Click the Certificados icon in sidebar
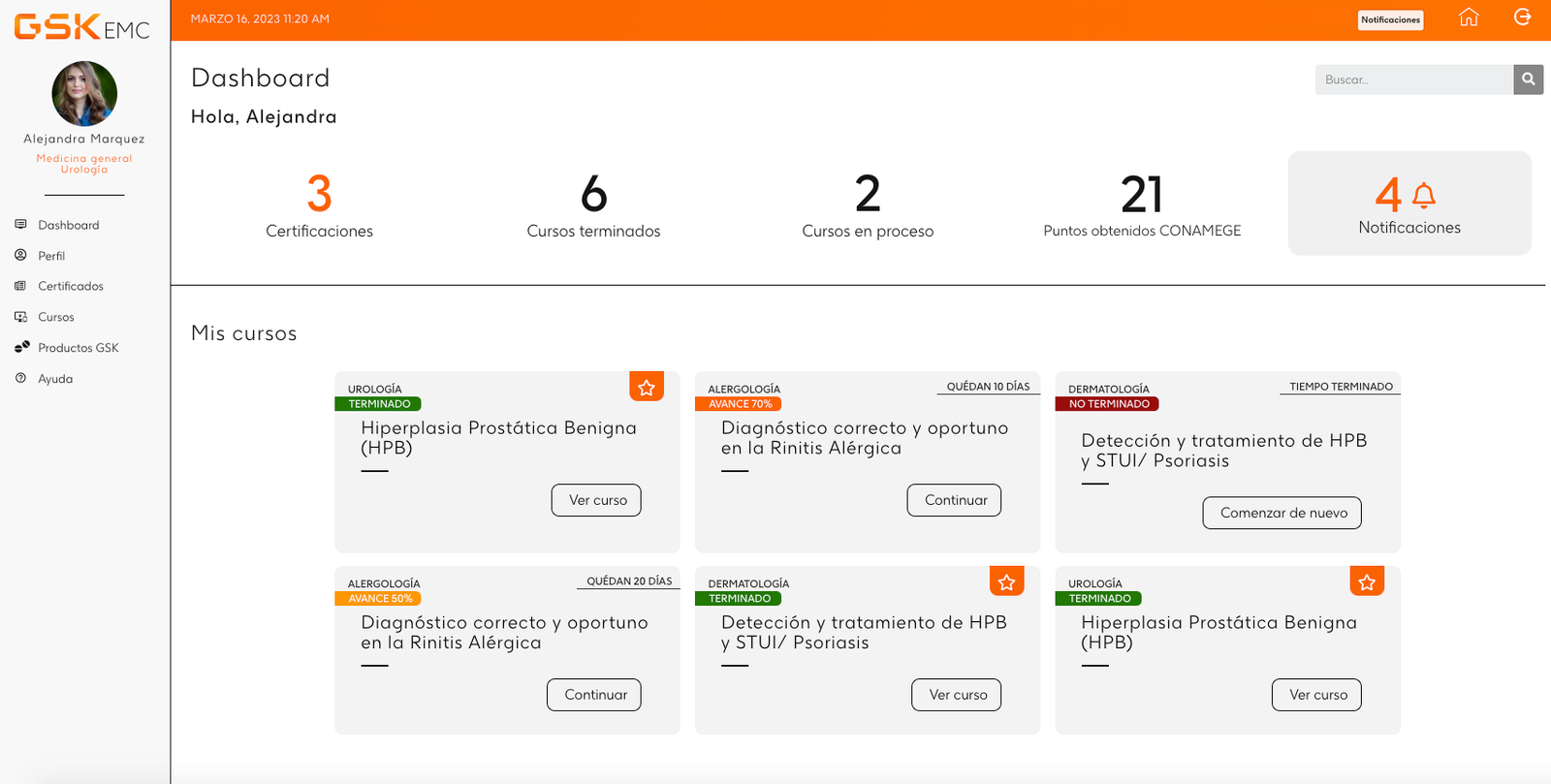 point(20,286)
